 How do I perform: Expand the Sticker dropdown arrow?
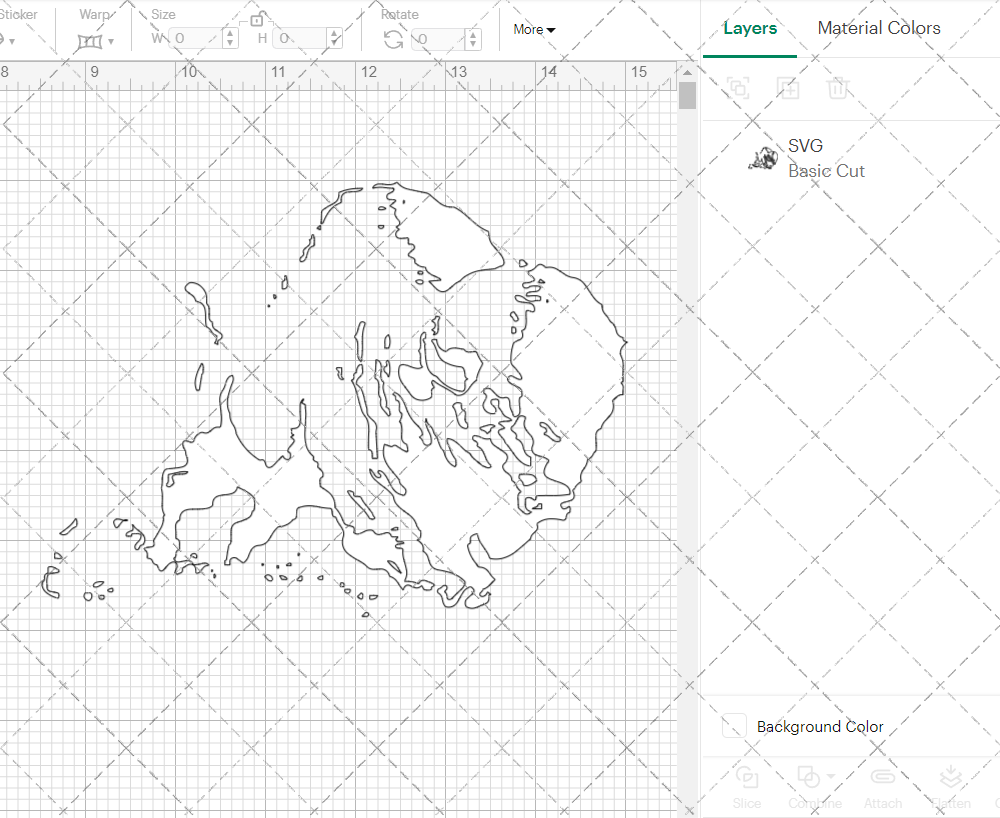point(11,42)
